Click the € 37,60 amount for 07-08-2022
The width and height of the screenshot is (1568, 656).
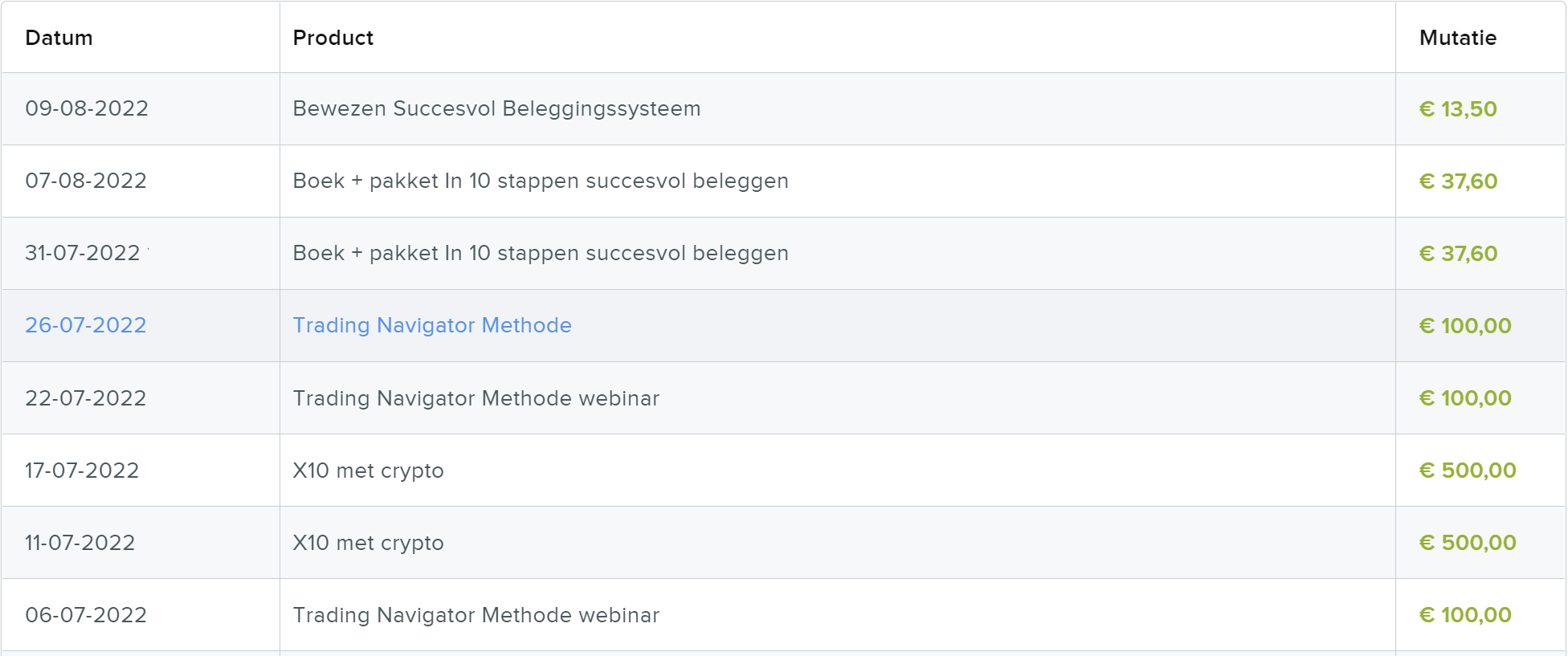coord(1458,181)
